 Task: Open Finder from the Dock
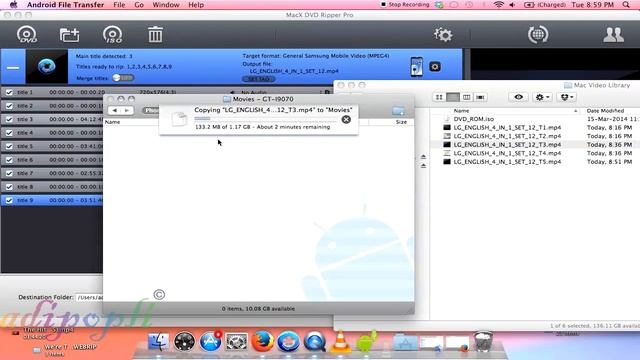(x=158, y=341)
